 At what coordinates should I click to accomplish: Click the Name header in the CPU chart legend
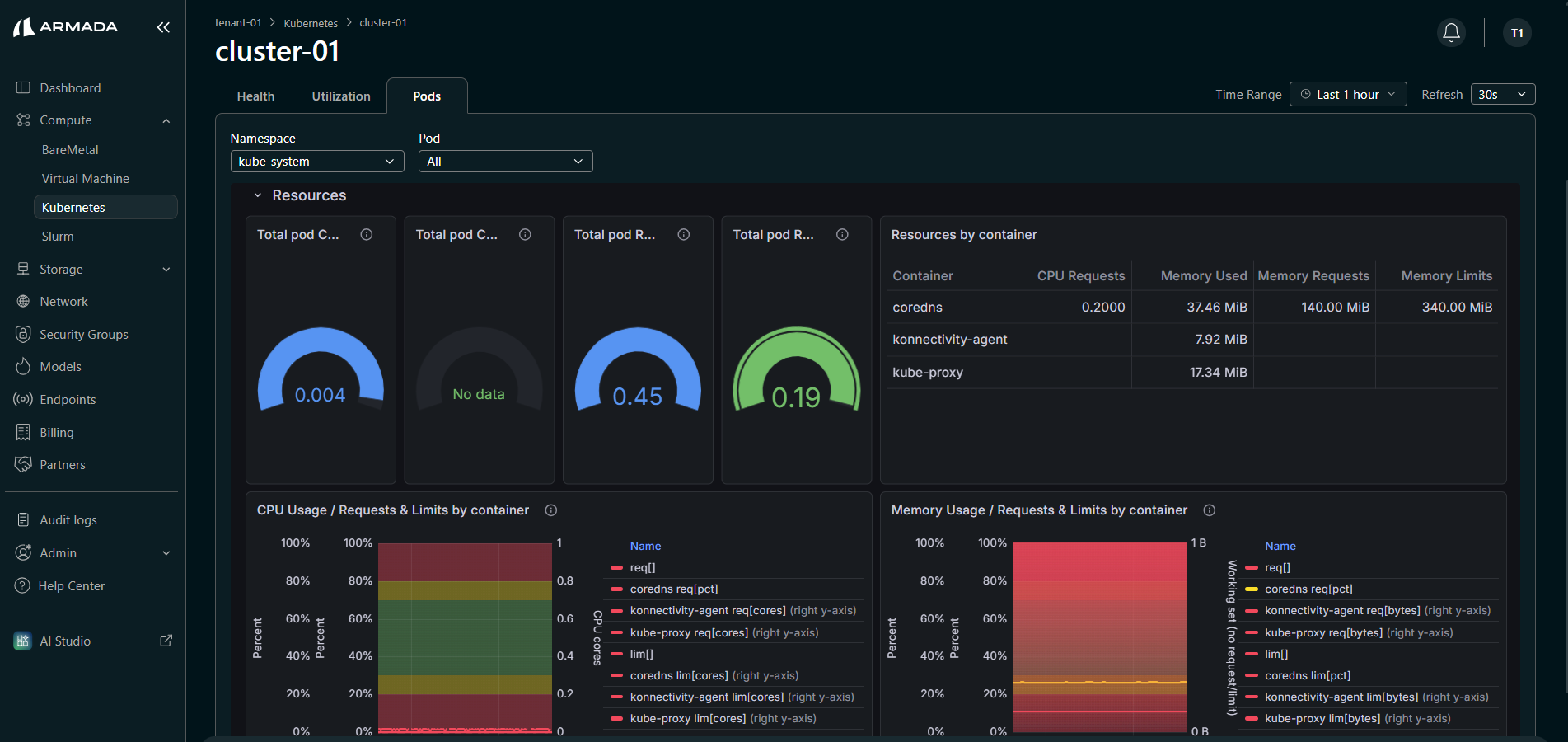(x=646, y=547)
